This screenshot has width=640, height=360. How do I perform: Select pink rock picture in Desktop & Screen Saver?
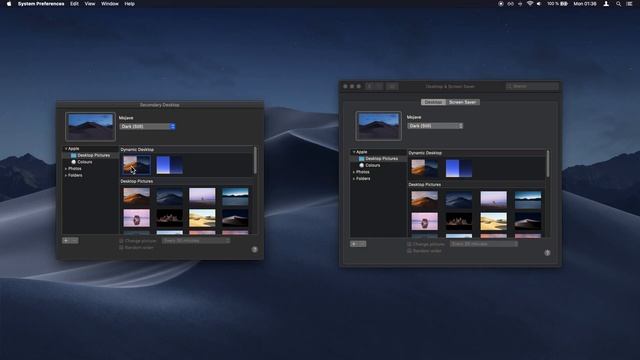click(x=424, y=222)
